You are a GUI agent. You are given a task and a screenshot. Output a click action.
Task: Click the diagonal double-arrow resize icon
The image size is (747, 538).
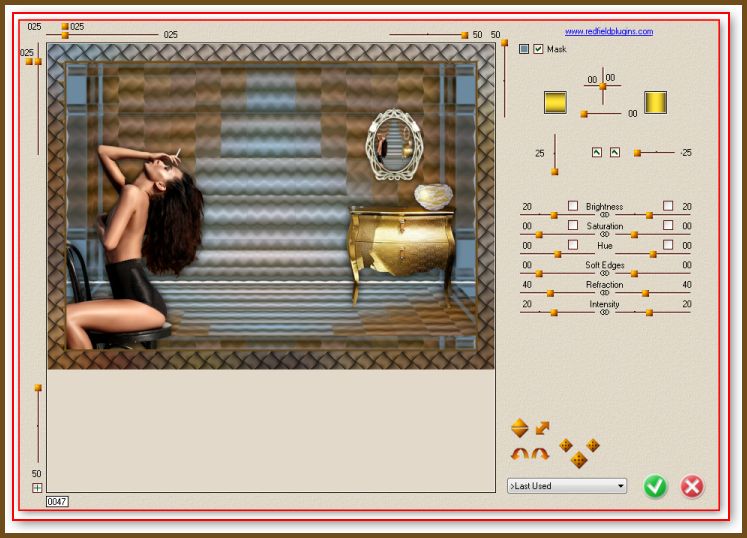(542, 427)
